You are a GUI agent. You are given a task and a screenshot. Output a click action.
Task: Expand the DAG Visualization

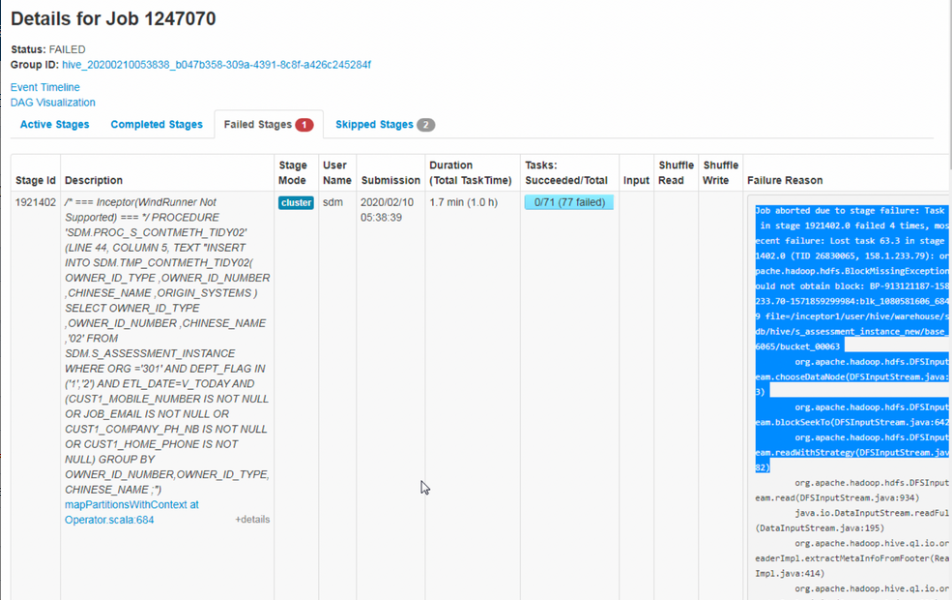pos(53,102)
